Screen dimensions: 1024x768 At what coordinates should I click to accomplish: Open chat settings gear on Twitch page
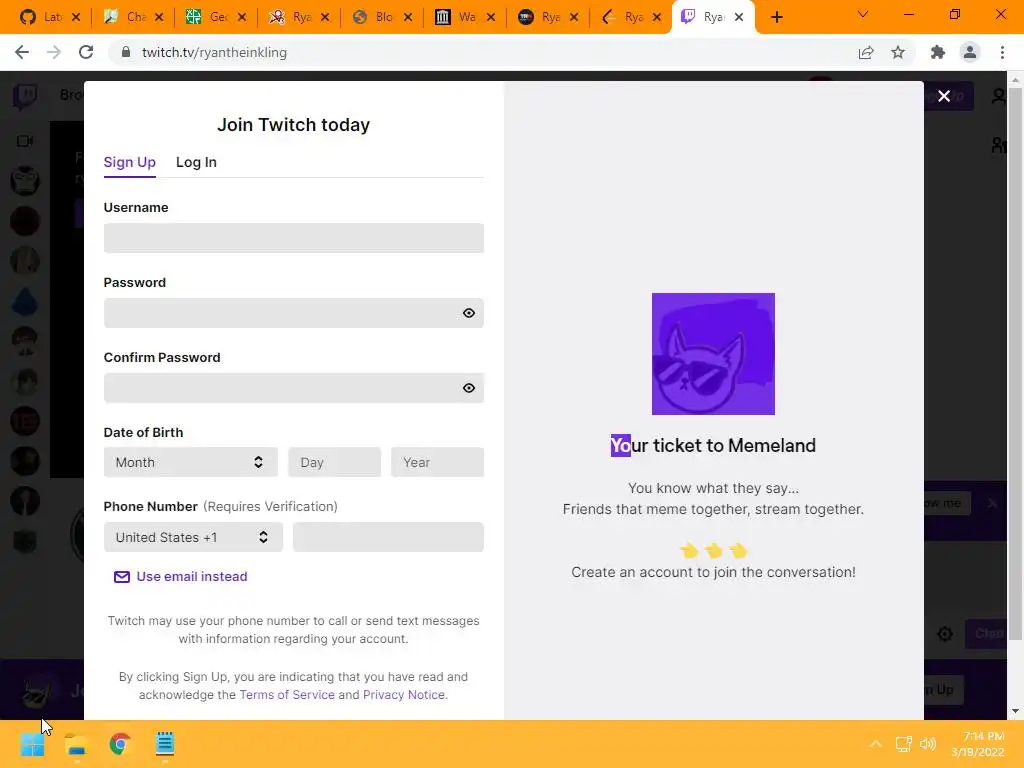(945, 634)
